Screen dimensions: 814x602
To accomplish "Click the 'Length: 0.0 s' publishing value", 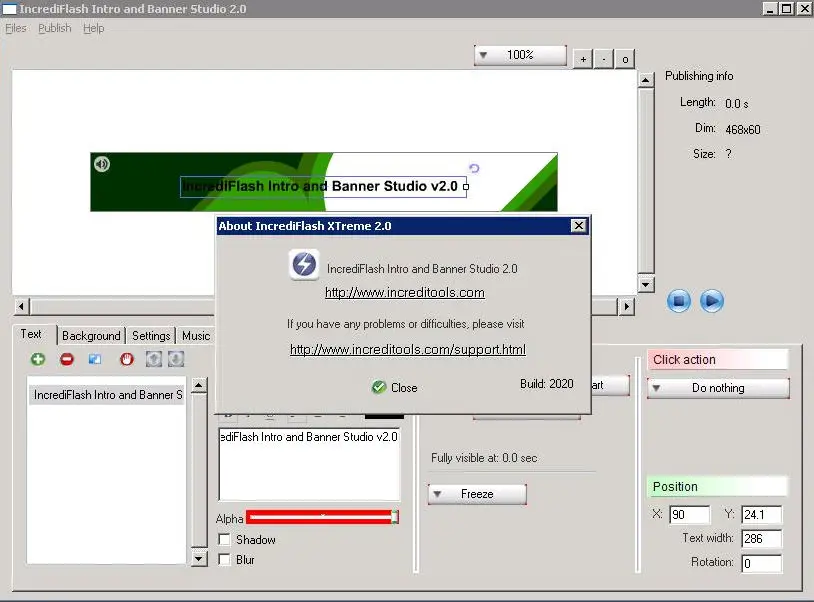I will click(x=737, y=104).
